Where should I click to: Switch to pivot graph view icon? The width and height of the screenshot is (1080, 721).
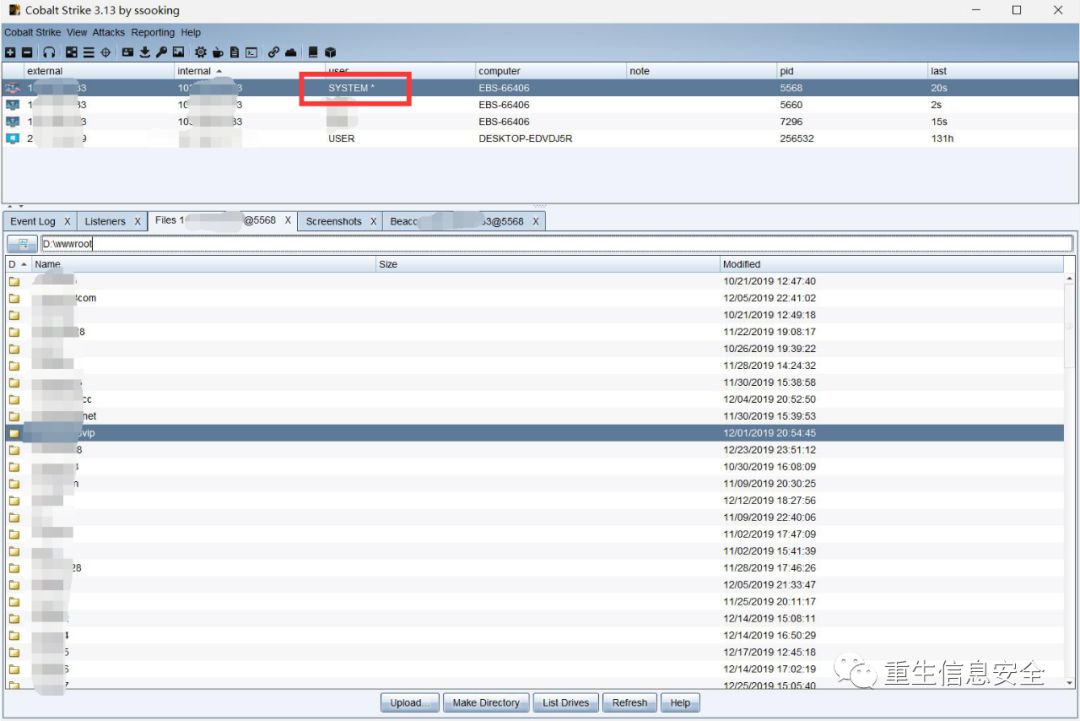pos(72,52)
